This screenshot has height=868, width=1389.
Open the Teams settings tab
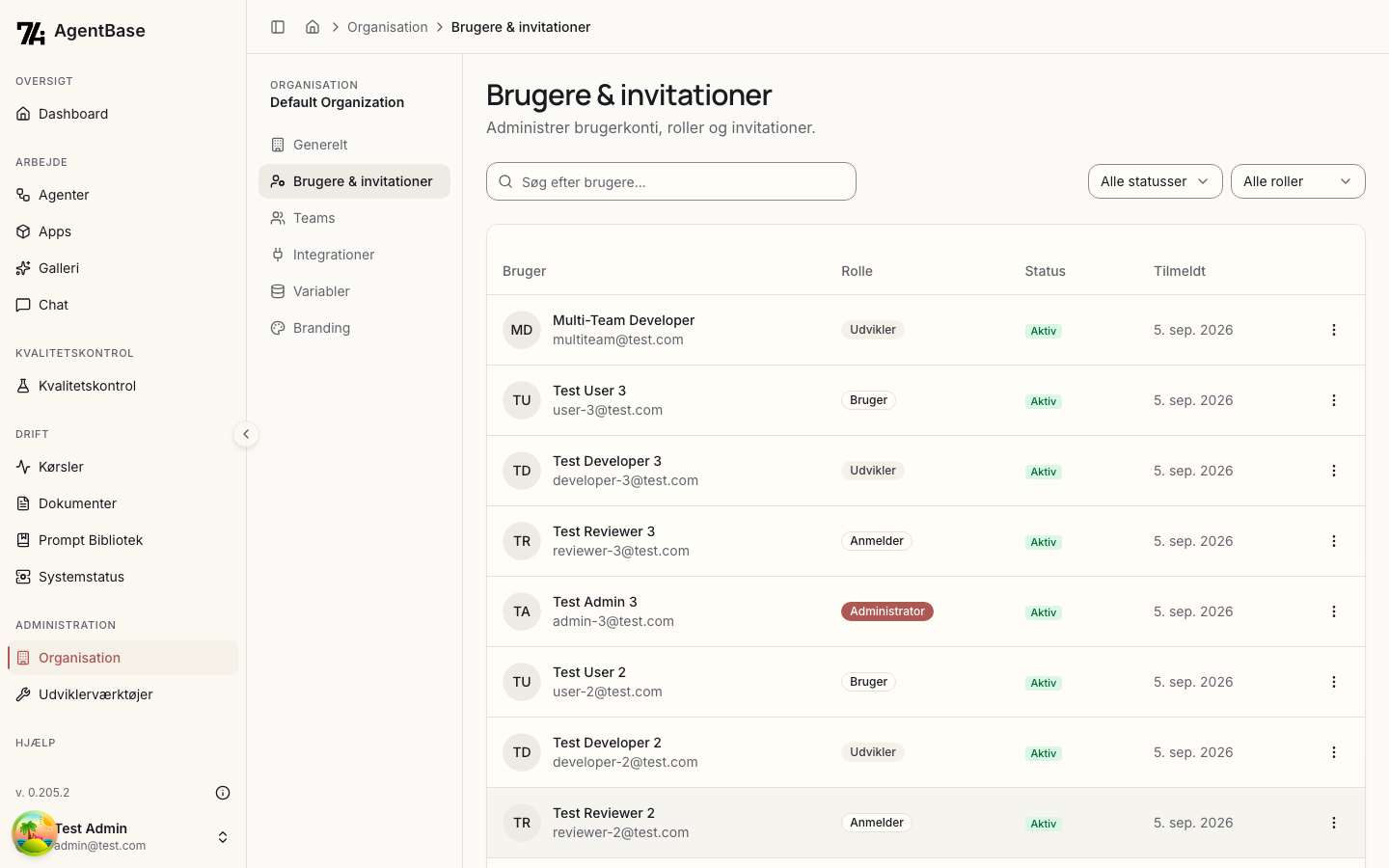(354, 218)
